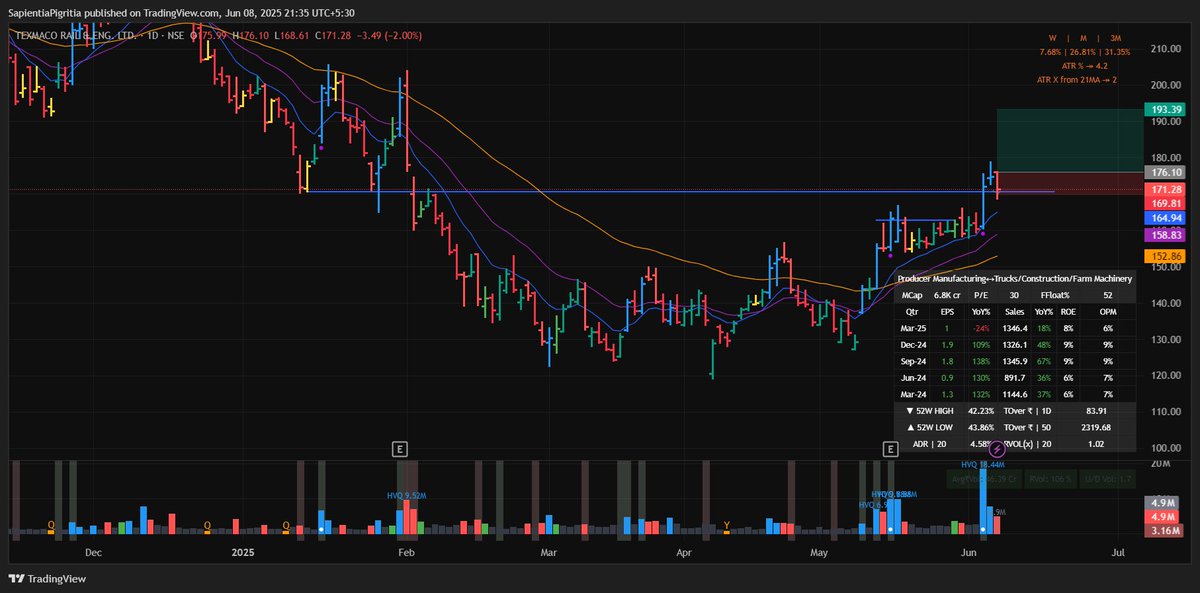
Task: Click the Sep-24 quarter row label
Action: pyautogui.click(x=911, y=361)
